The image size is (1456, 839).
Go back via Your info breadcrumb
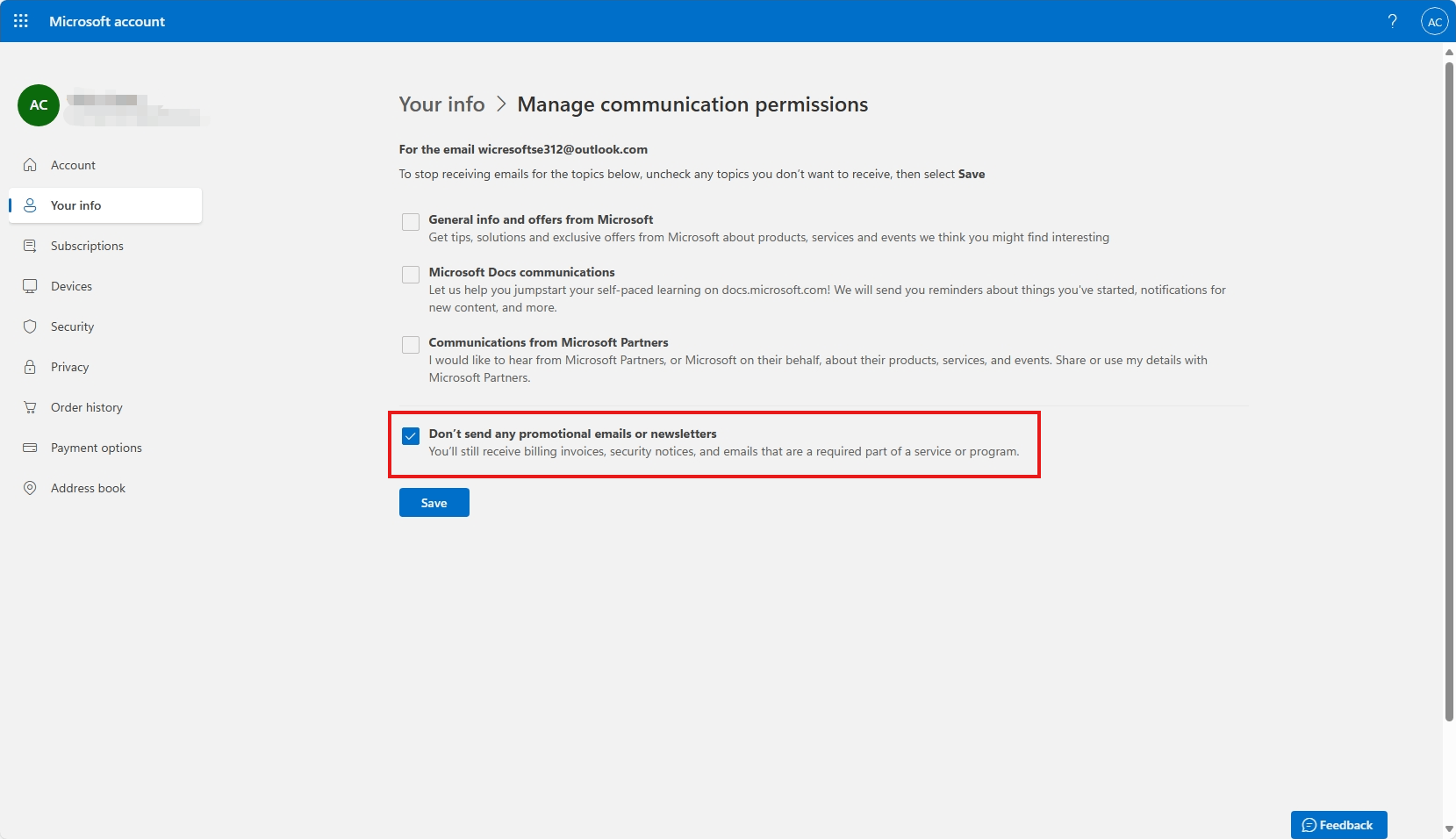[x=441, y=104]
